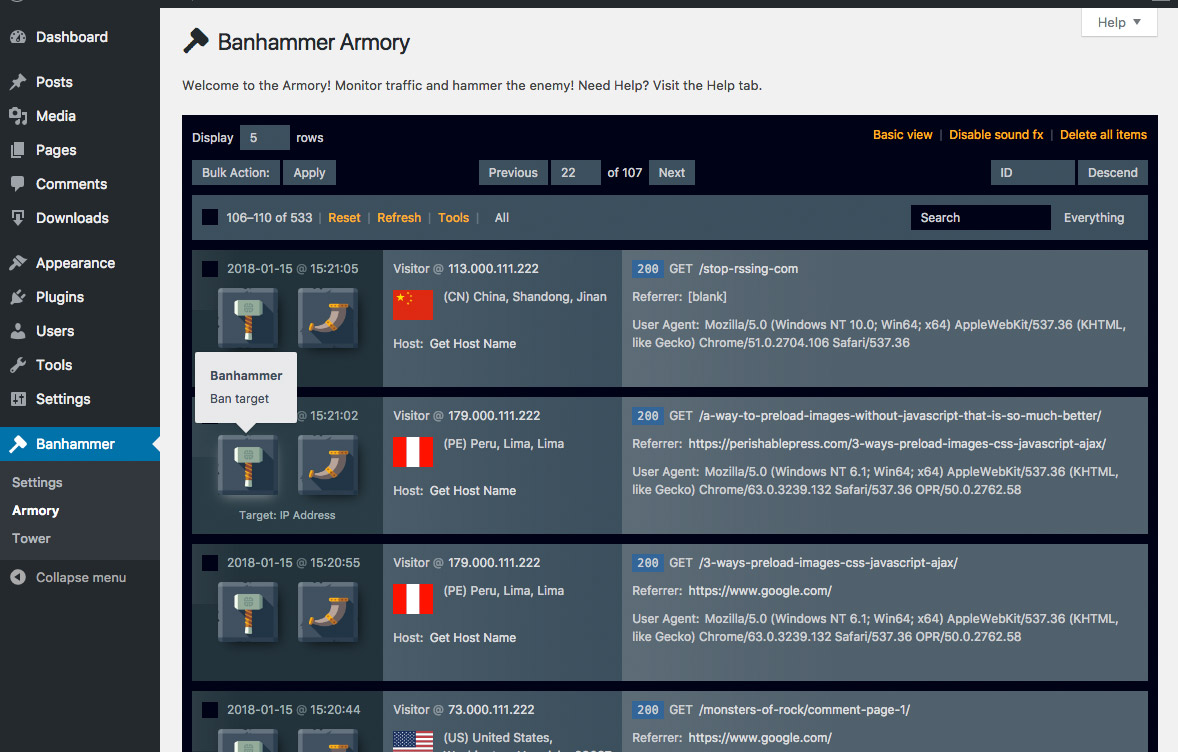Click the Settings sliders icon
1178x752 pixels.
click(x=18, y=399)
